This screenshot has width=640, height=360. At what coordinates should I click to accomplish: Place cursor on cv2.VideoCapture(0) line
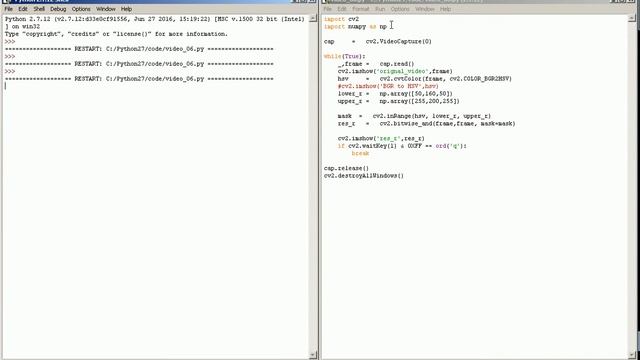(x=378, y=42)
